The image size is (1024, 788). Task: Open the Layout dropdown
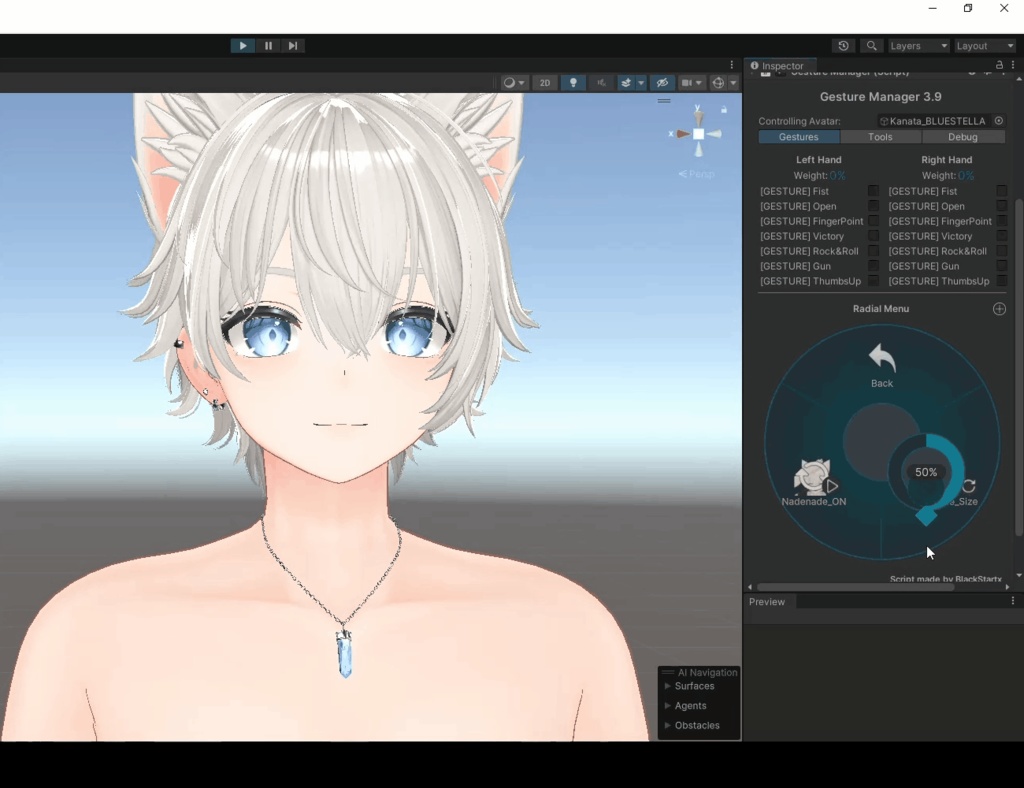pyautogui.click(x=984, y=45)
